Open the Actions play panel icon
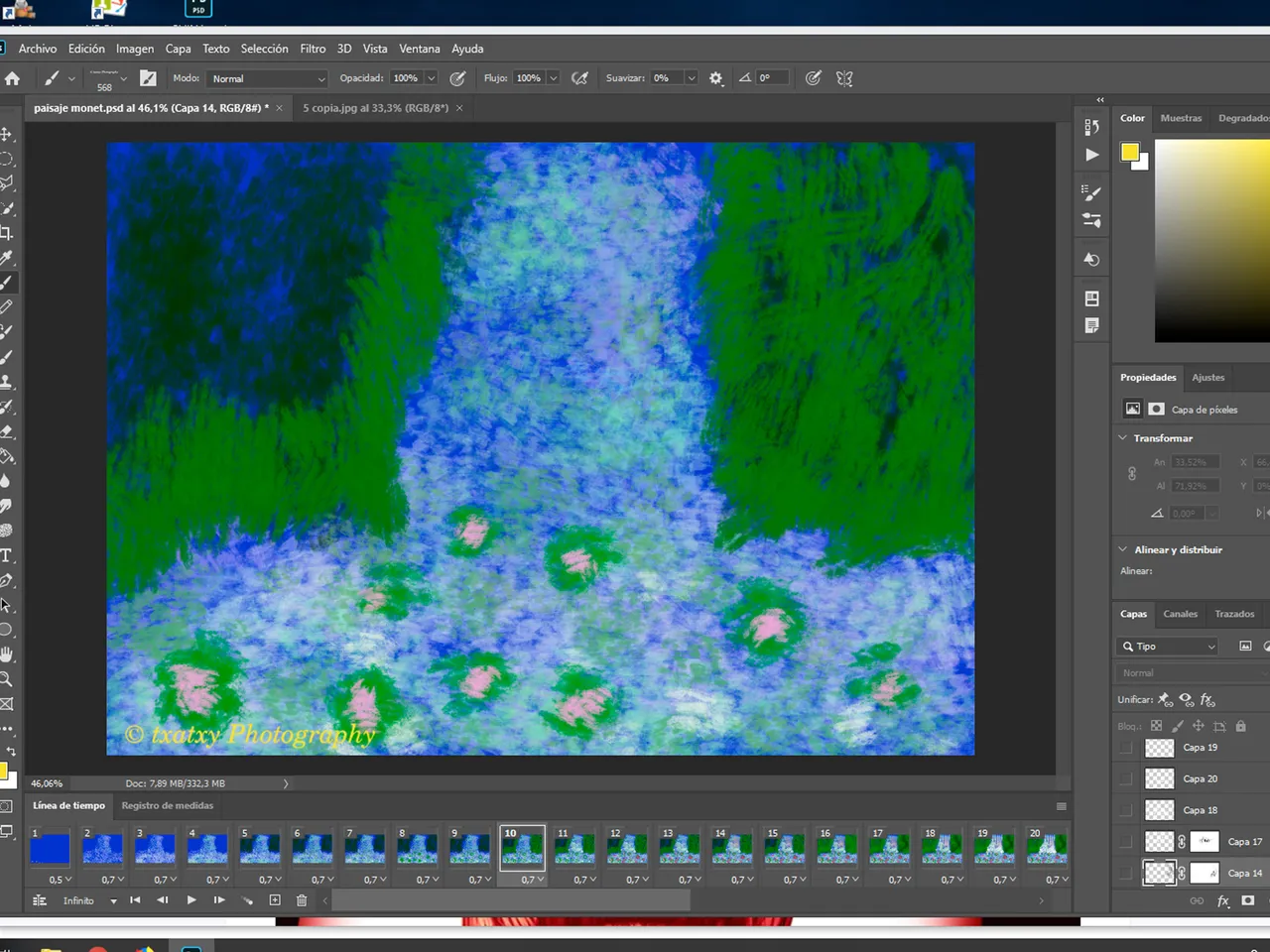The height and width of the screenshot is (952, 1270). coord(1091,155)
